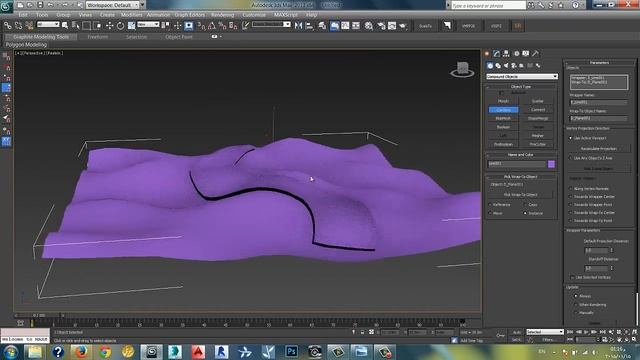Click the Render Setup icon
This screenshot has width=640, height=360.
381,26
